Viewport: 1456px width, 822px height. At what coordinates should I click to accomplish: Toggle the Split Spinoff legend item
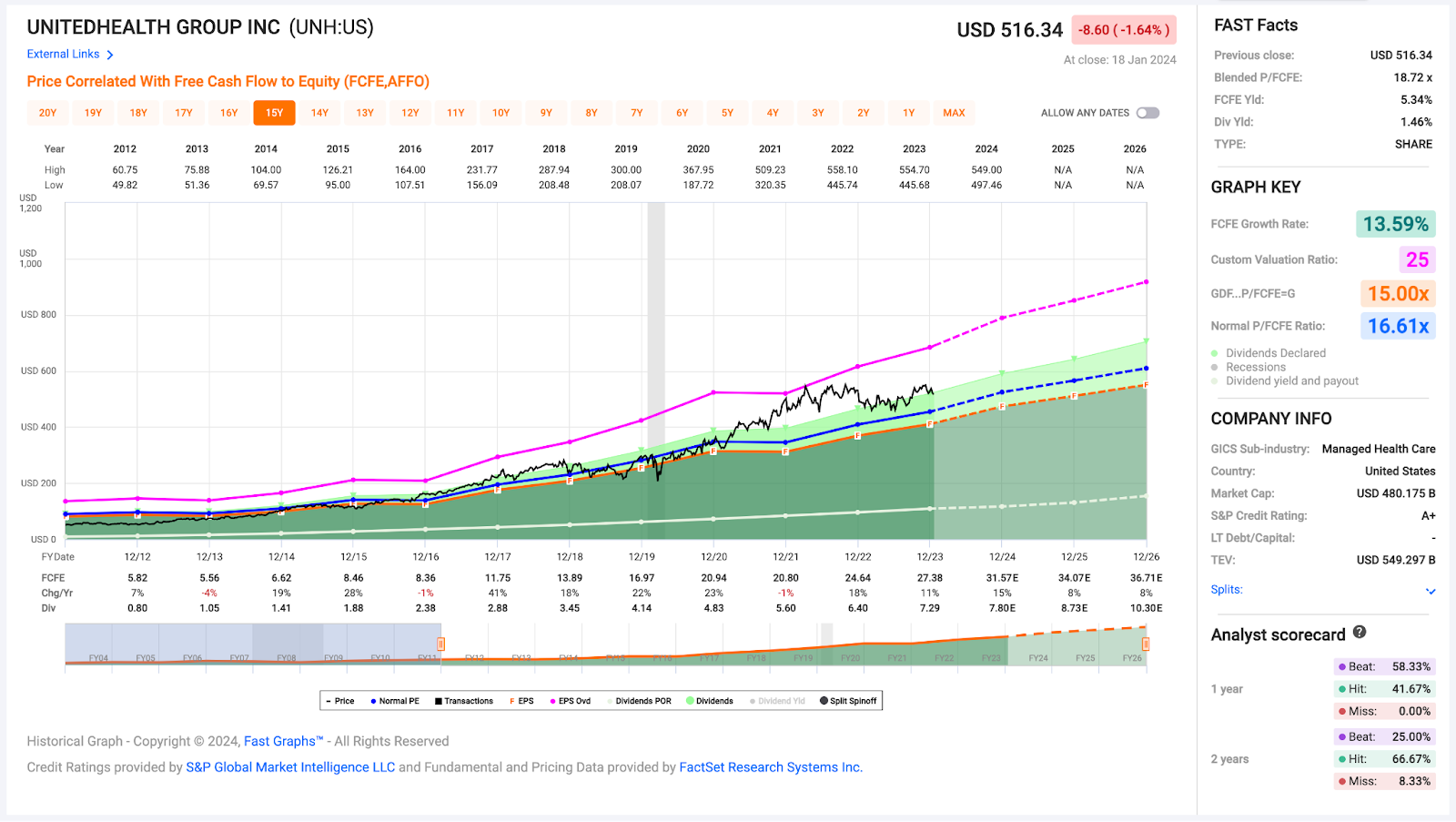pos(848,701)
